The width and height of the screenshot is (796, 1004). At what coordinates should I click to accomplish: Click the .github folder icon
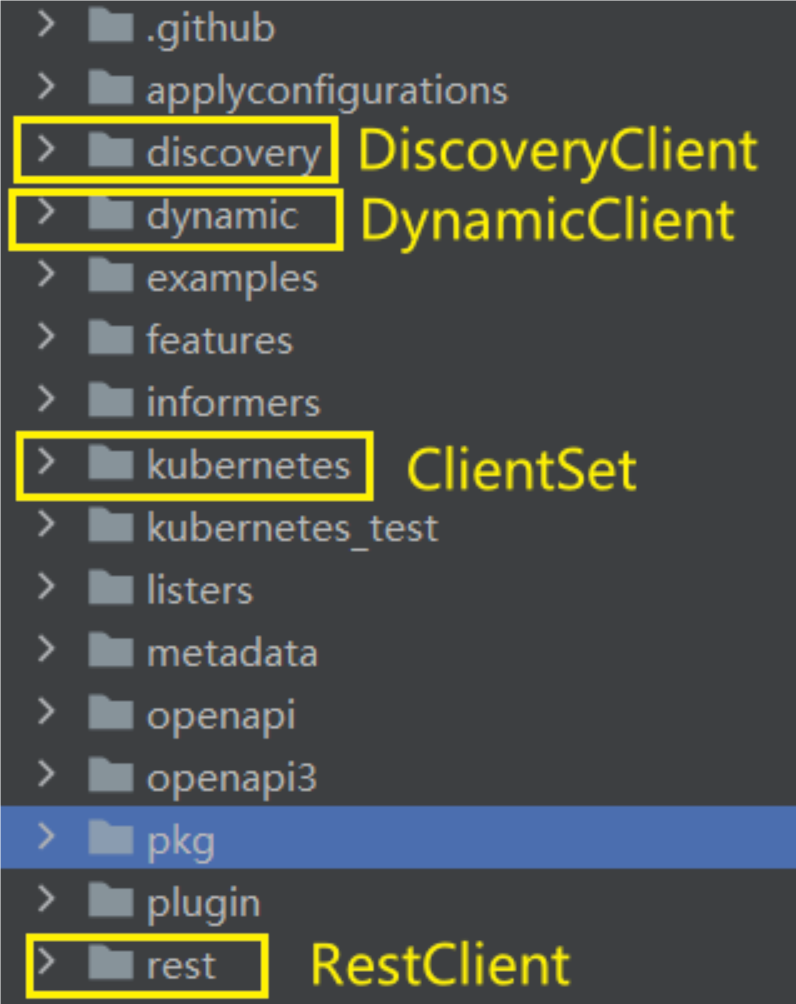[x=110, y=27]
